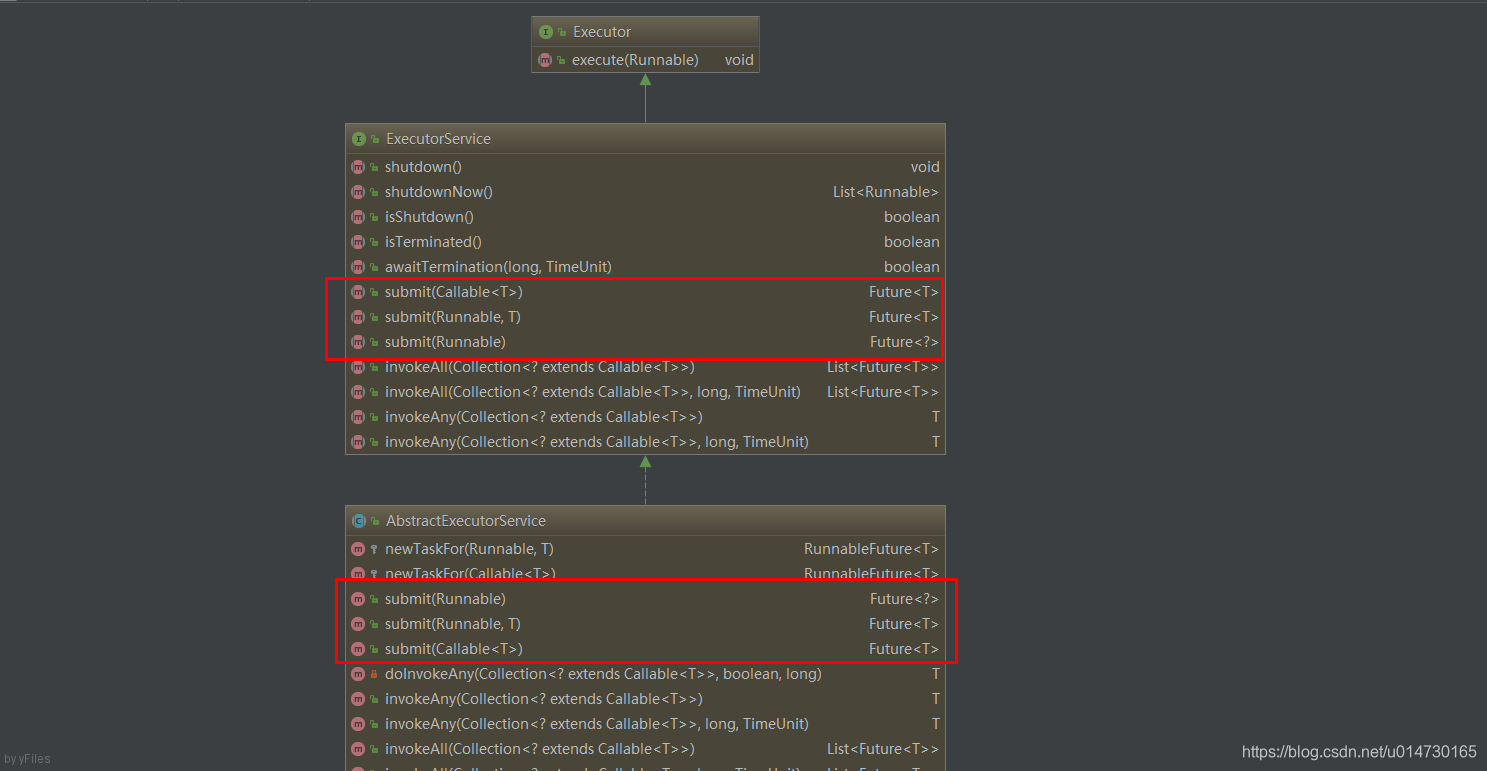Click the boolean return type of isShutdown()
This screenshot has height=771, width=1487.
click(912, 217)
